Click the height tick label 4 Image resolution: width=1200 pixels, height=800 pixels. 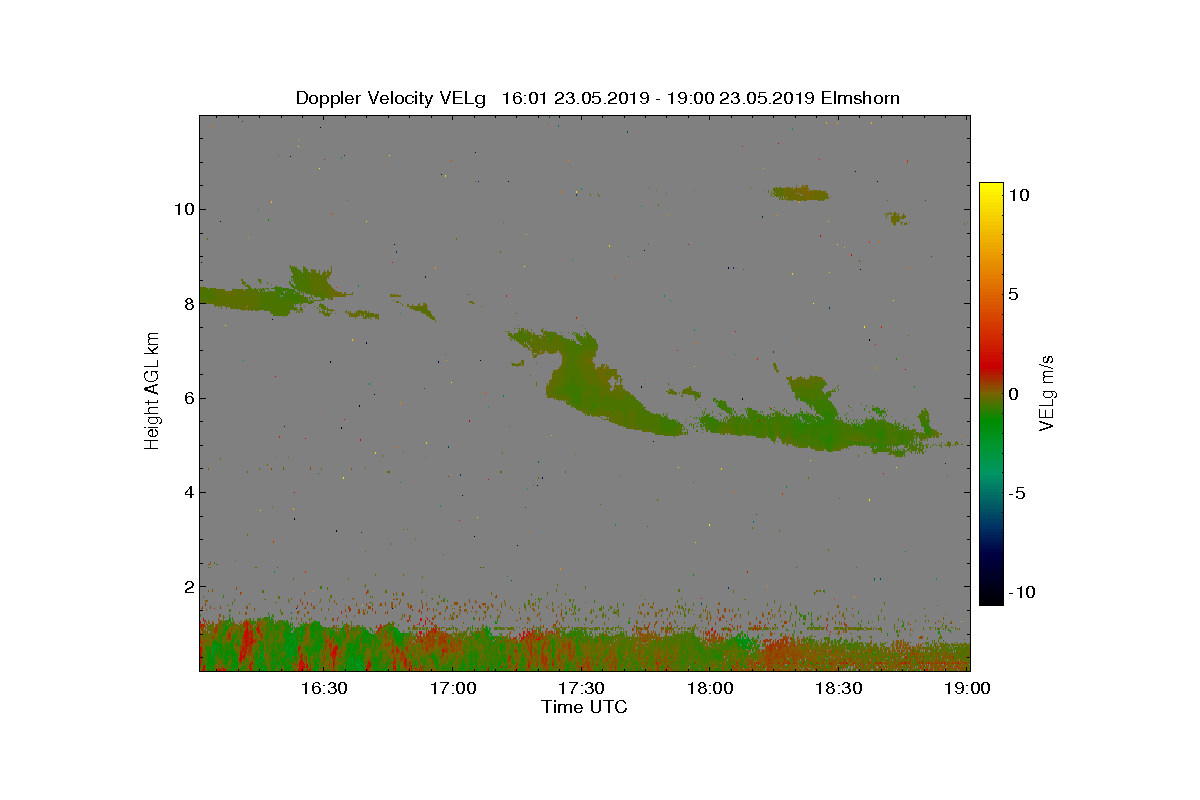187,492
